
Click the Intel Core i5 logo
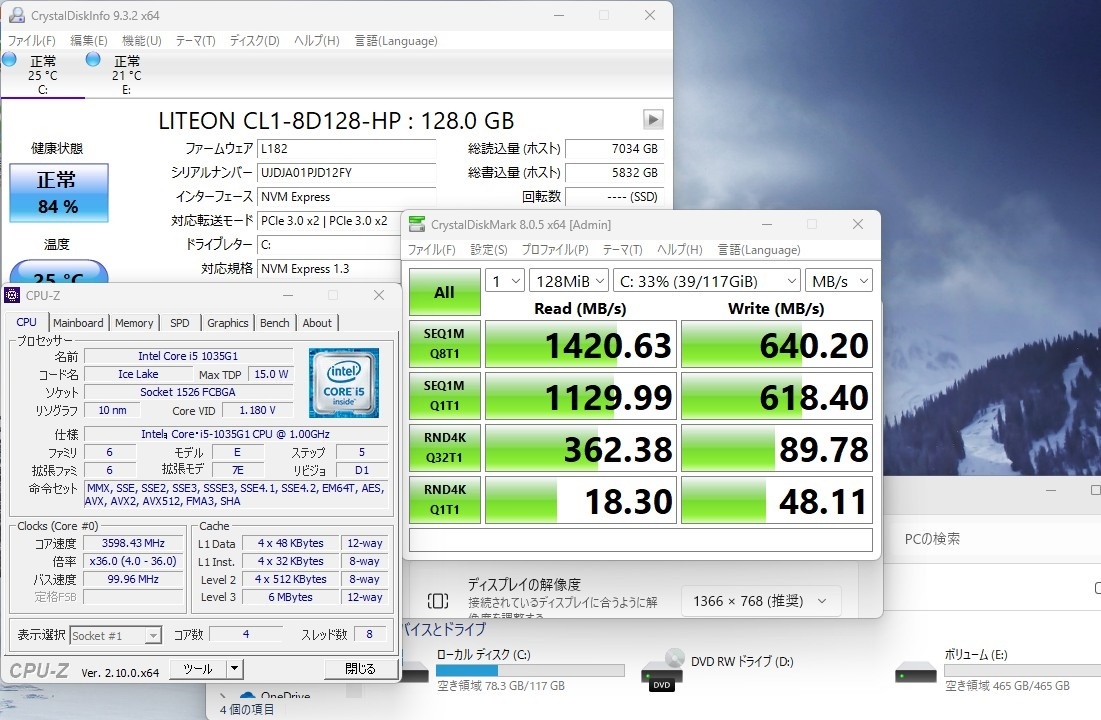(x=344, y=383)
